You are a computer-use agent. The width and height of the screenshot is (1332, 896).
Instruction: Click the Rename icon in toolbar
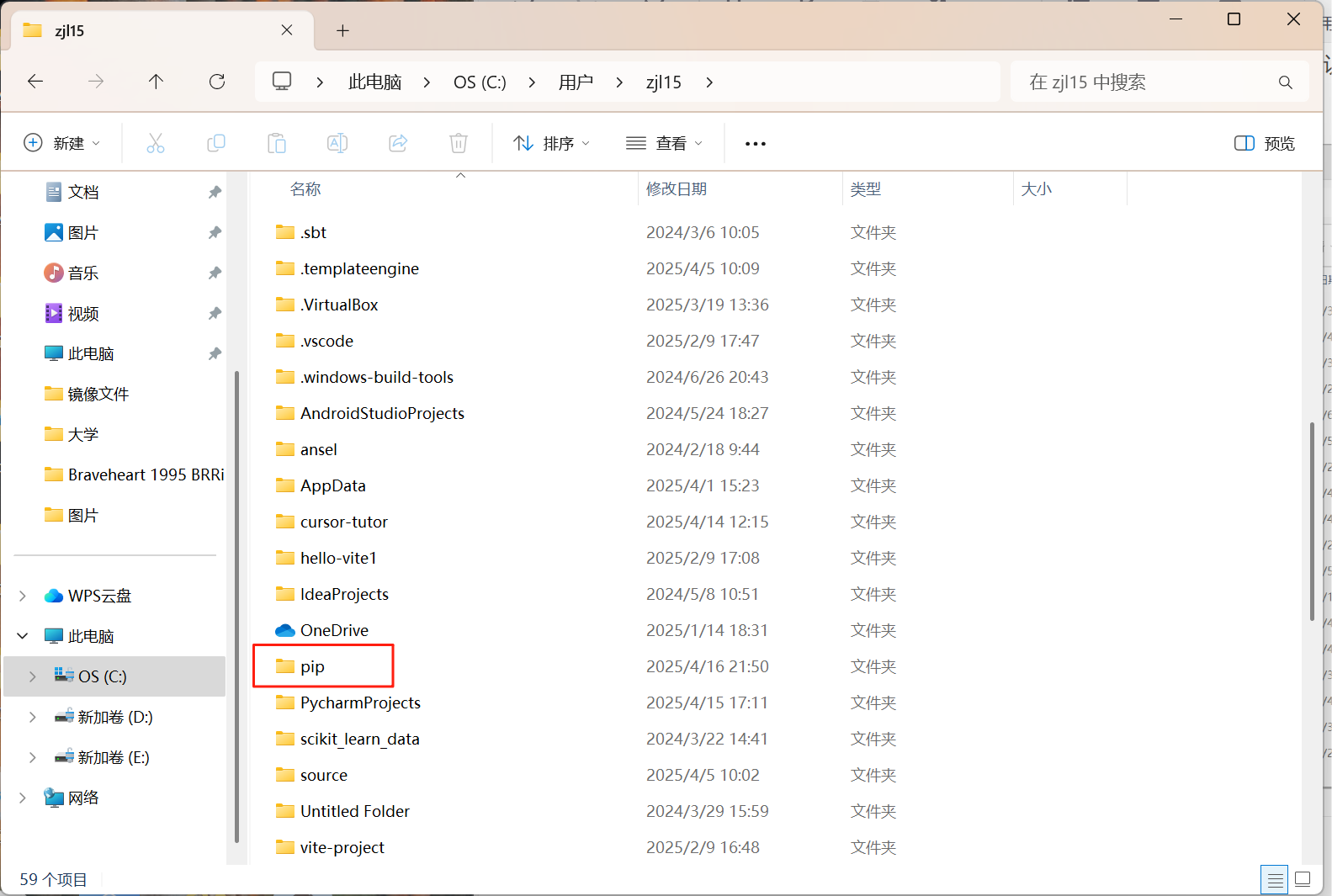[337, 143]
